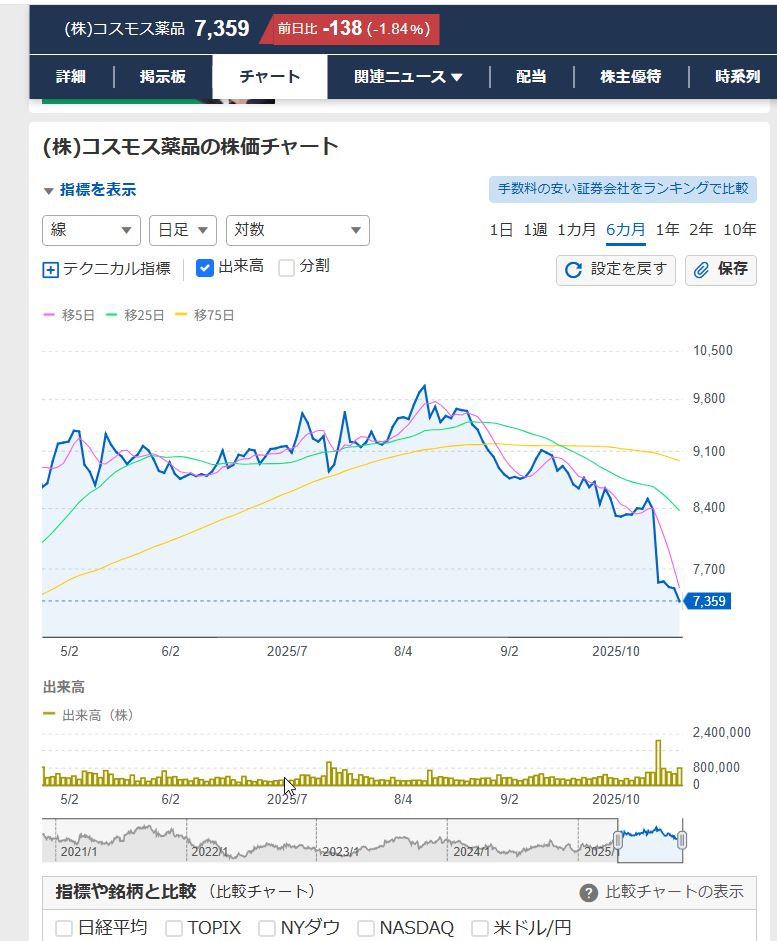Check the 日経平均 comparison box
The width and height of the screenshot is (777, 941).
pyautogui.click(x=64, y=928)
